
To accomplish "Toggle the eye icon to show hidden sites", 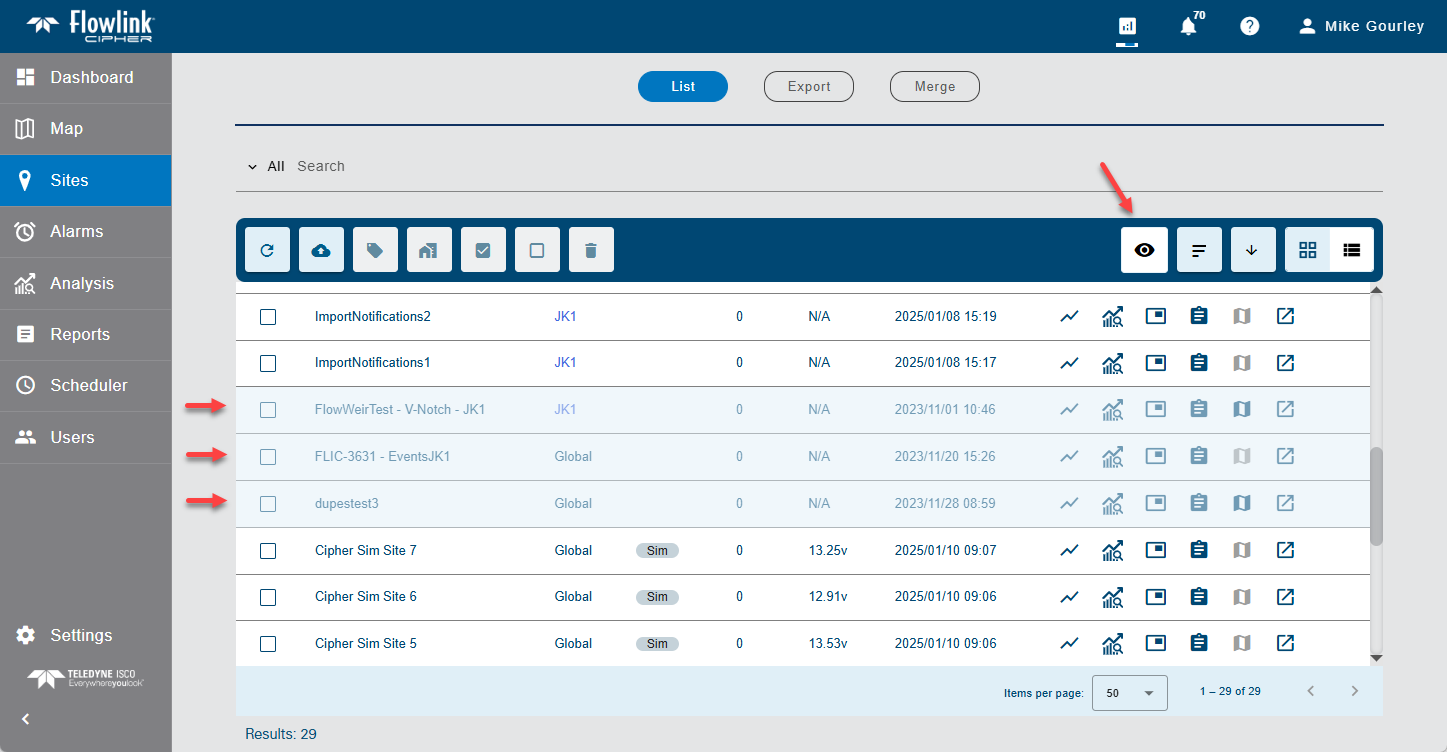I will click(1144, 250).
